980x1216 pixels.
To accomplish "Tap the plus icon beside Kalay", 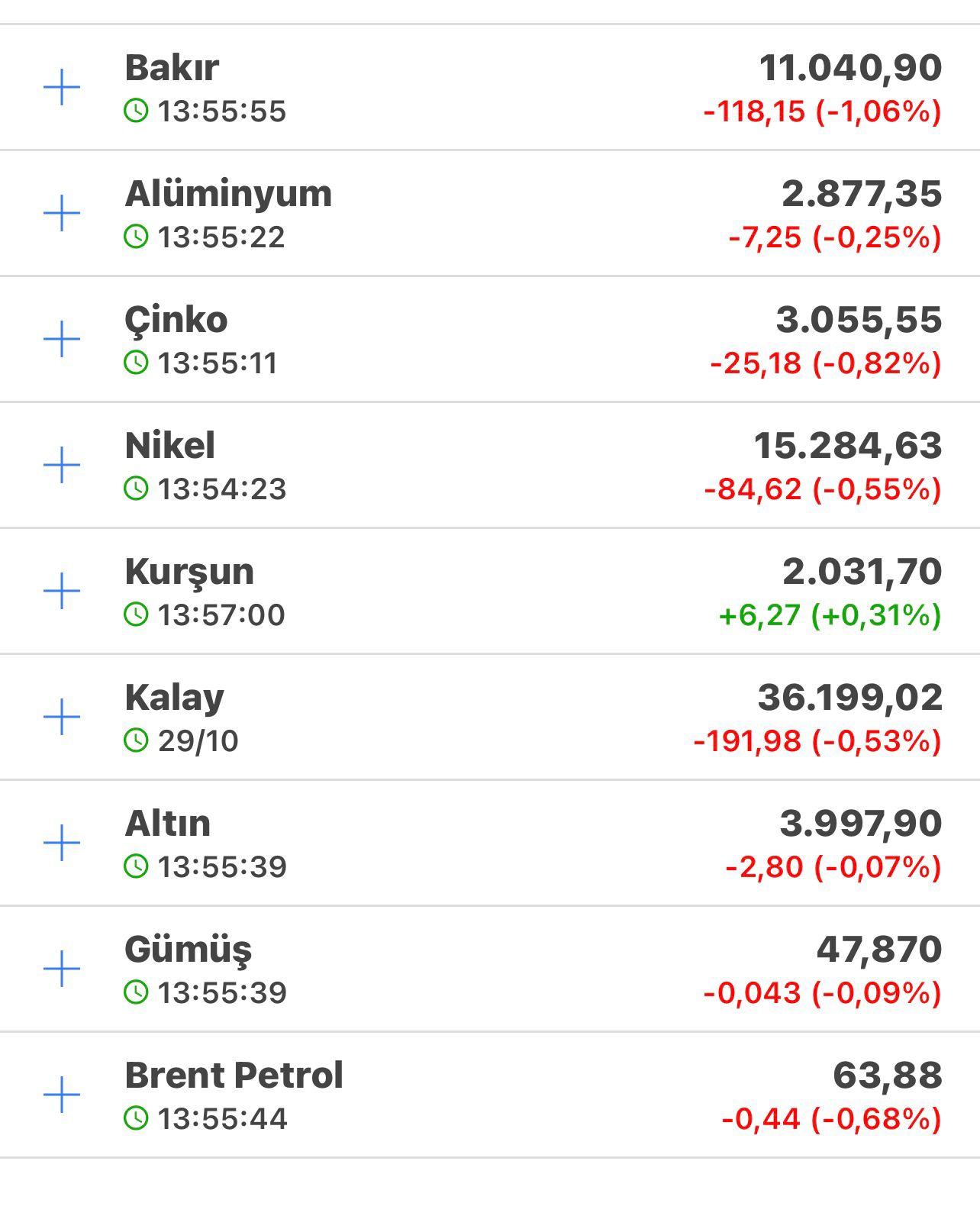I will click(x=62, y=718).
